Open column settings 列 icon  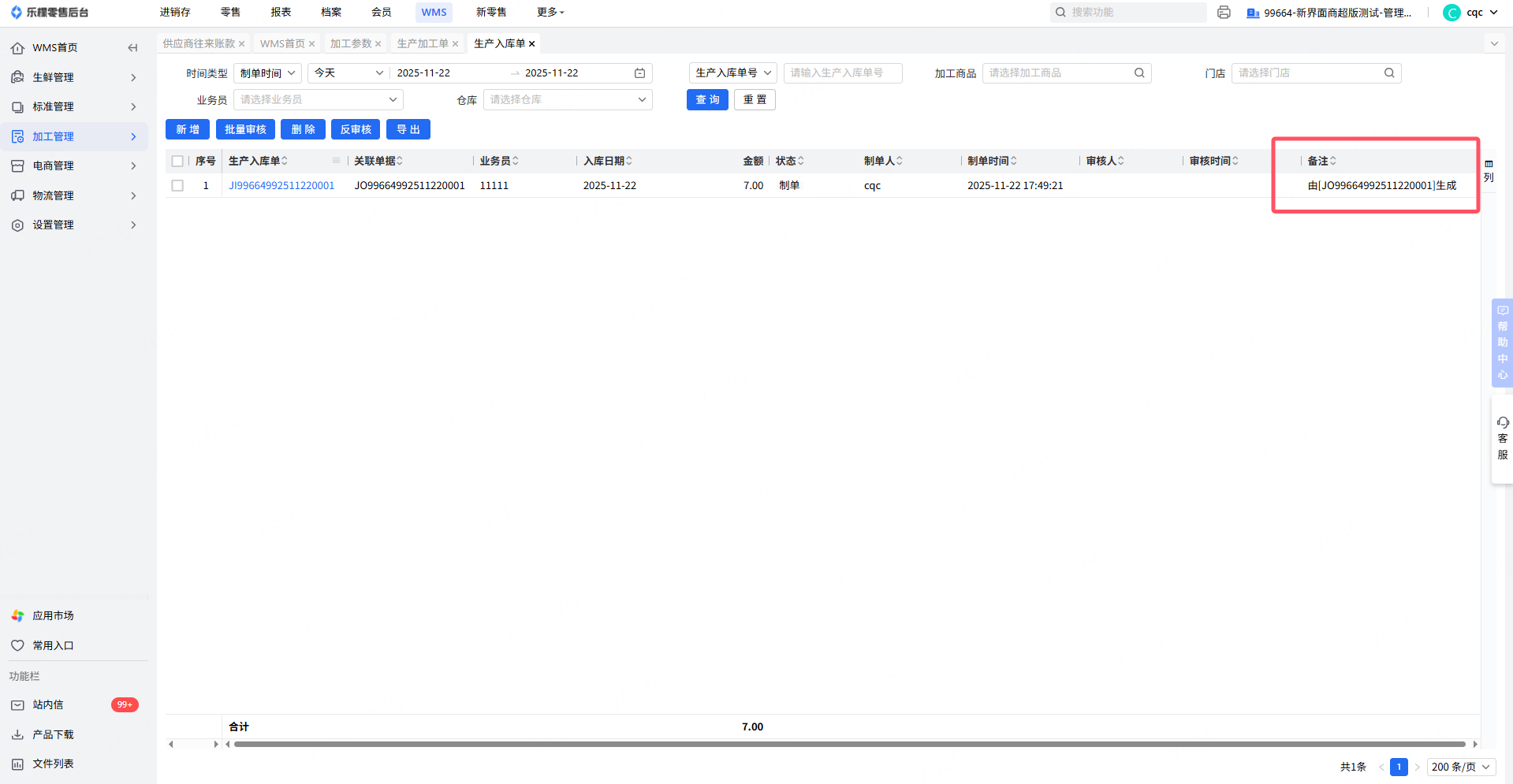coord(1489,171)
